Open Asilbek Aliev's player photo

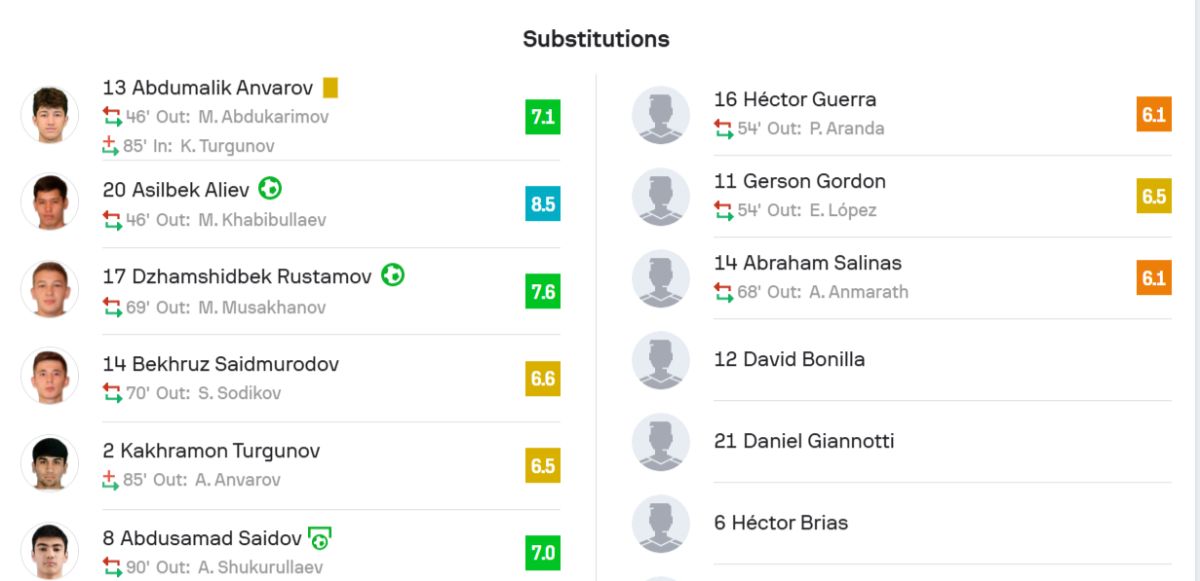50,202
